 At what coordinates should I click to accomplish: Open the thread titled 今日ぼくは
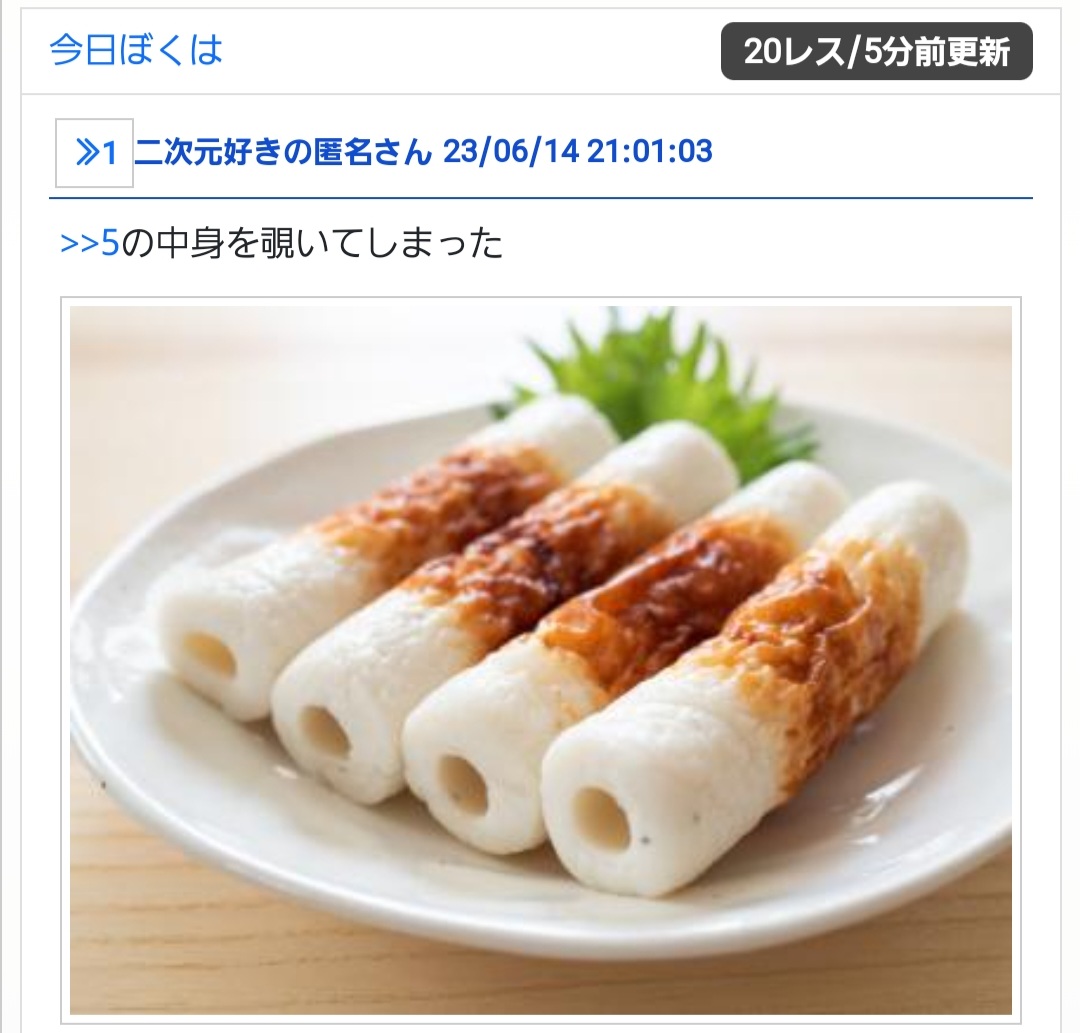coord(136,50)
